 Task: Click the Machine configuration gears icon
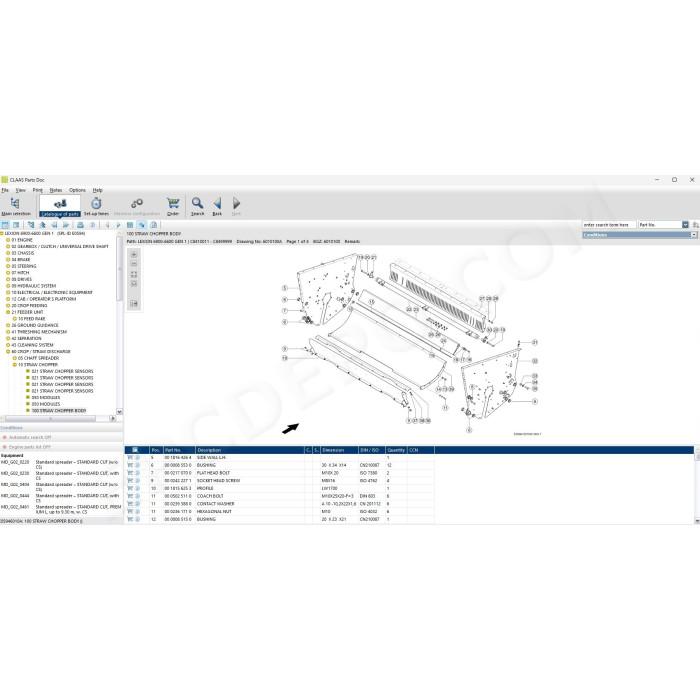pyautogui.click(x=137, y=206)
